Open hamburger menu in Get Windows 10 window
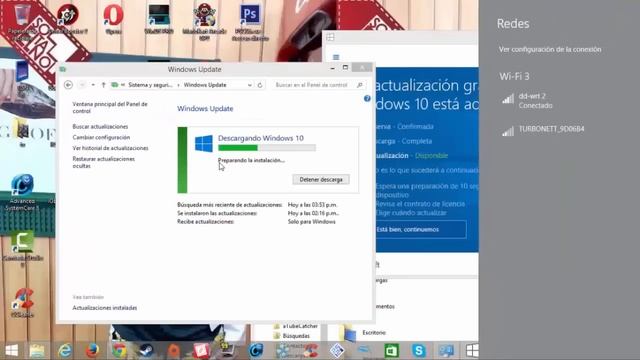This screenshot has height=360, width=640. (336, 57)
